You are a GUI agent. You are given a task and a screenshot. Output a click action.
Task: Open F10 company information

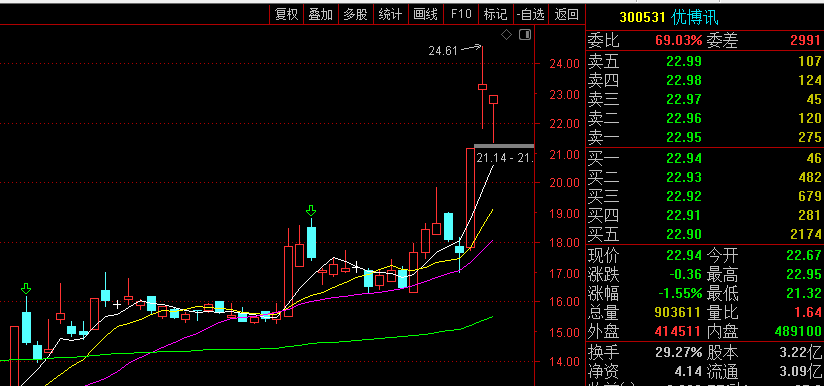461,14
